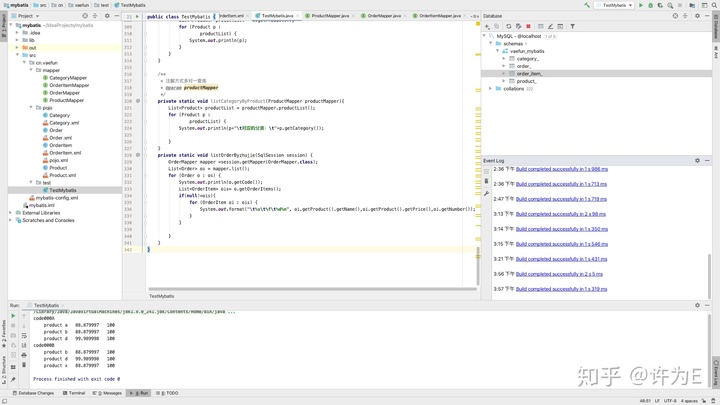This screenshot has height=405, width=720.
Task: Expand the External Libraries node
Action: [x=10, y=213]
